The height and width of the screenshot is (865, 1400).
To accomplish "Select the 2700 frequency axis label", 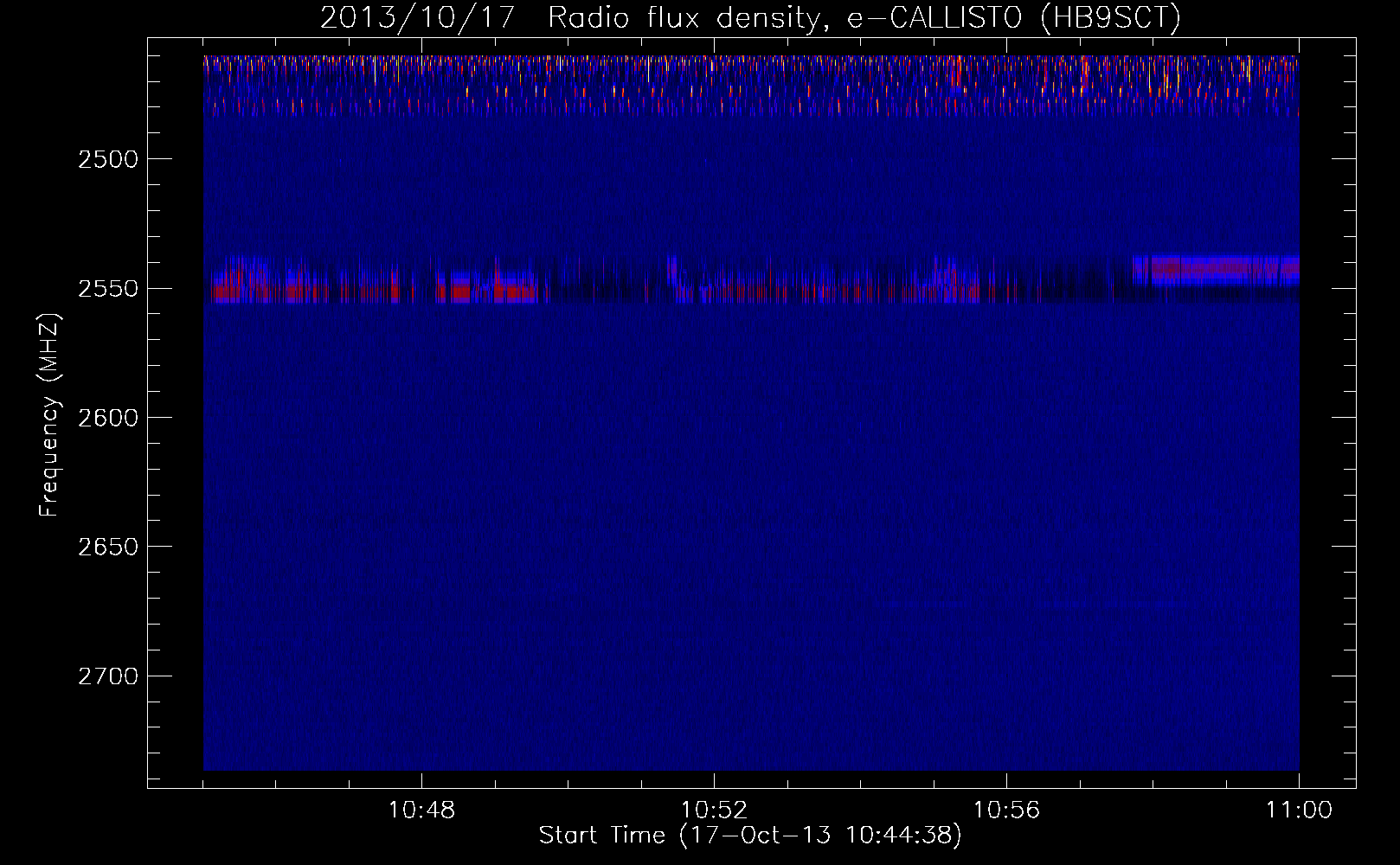I will tap(108, 676).
